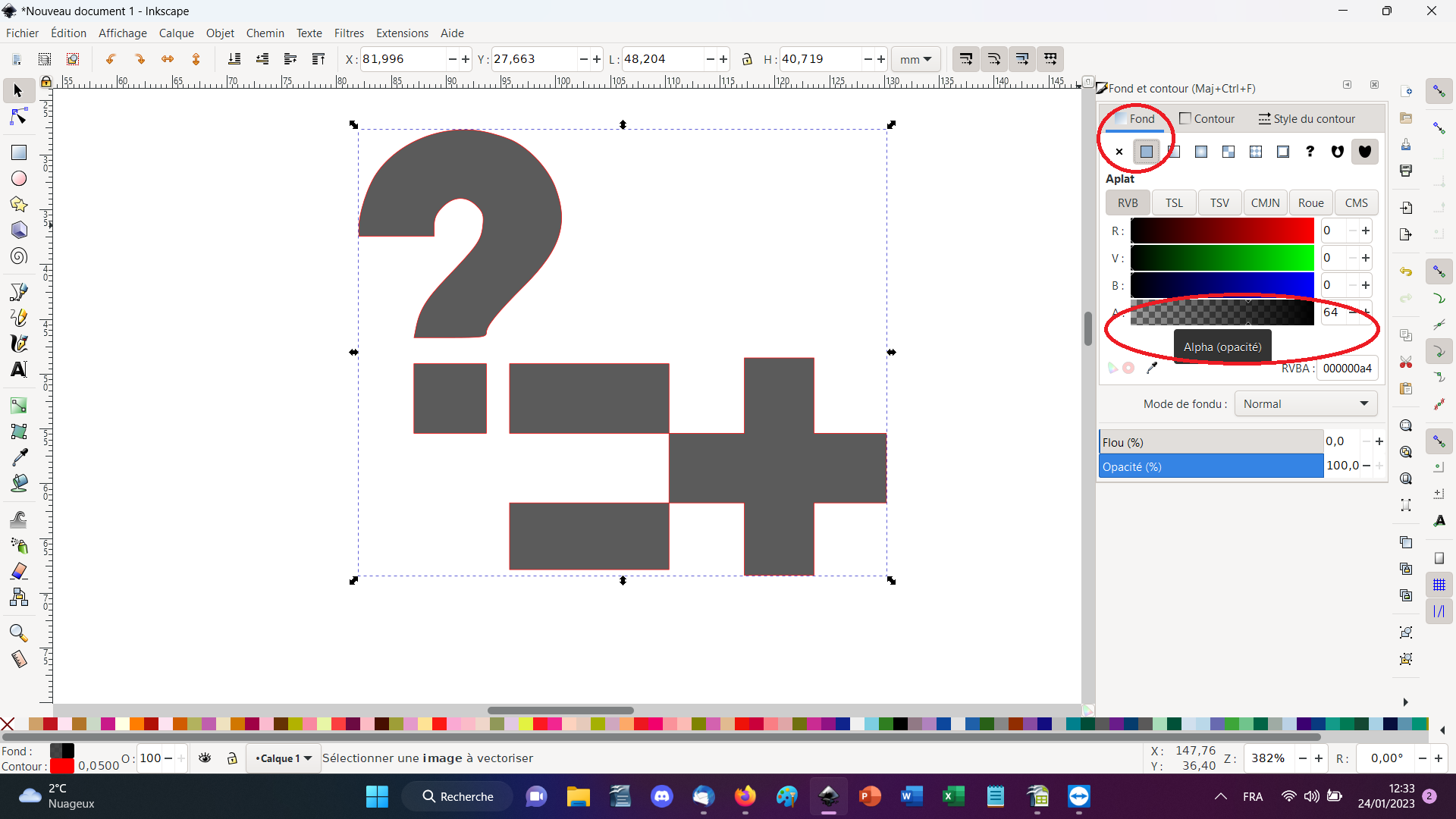Toggle move patterns with object
The height and width of the screenshot is (819, 1456).
(x=1050, y=59)
